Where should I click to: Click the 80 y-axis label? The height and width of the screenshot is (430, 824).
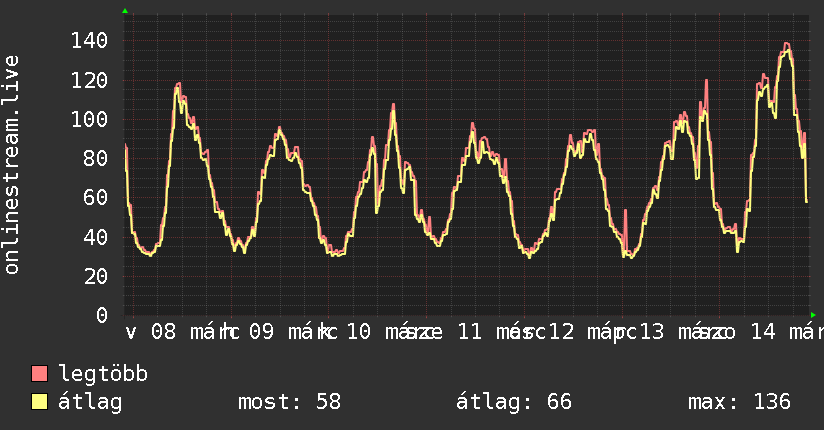96,158
